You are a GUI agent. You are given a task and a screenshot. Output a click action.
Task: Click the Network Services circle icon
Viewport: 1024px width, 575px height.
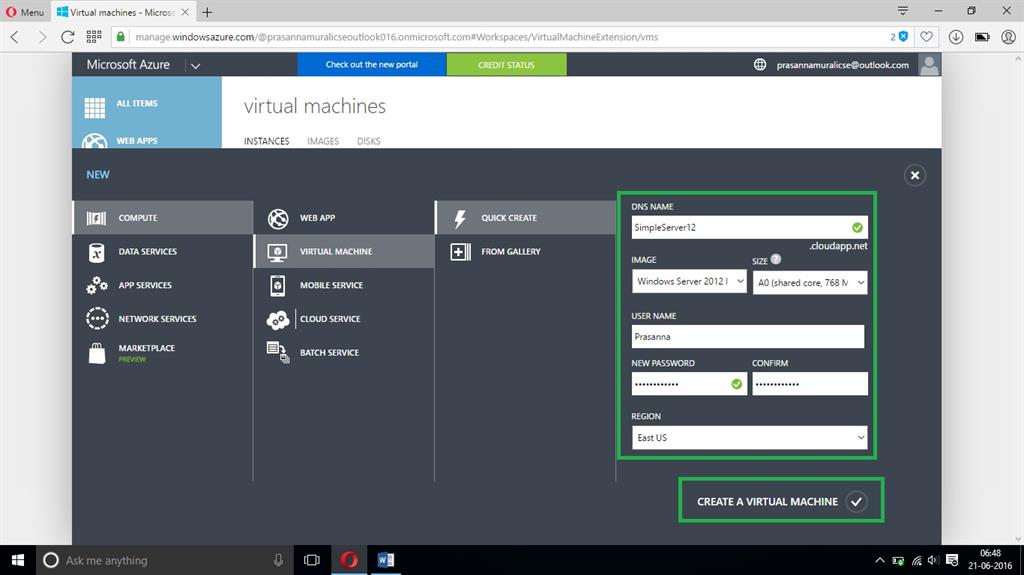click(x=97, y=319)
